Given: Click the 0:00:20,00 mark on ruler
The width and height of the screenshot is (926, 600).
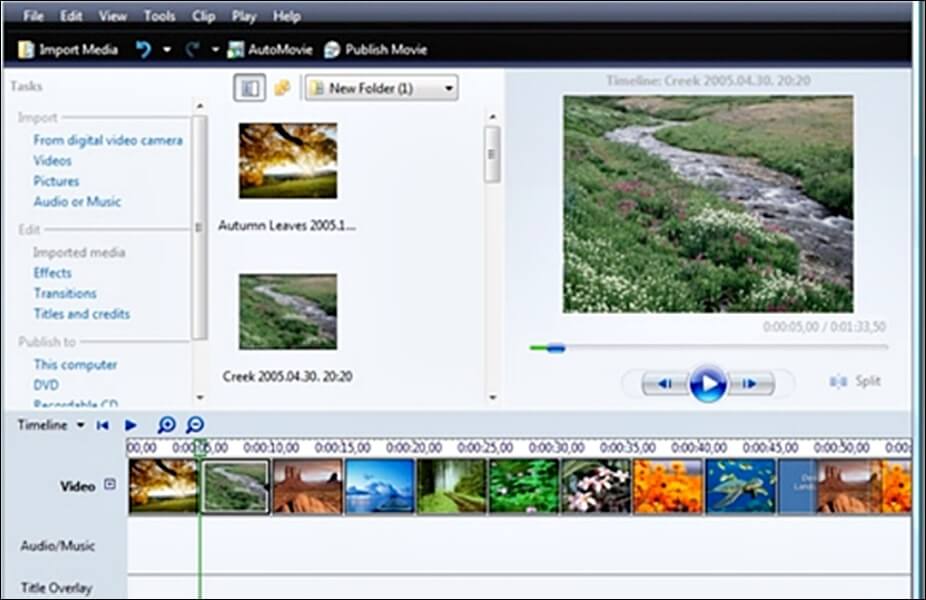Looking at the screenshot, I should [x=413, y=448].
